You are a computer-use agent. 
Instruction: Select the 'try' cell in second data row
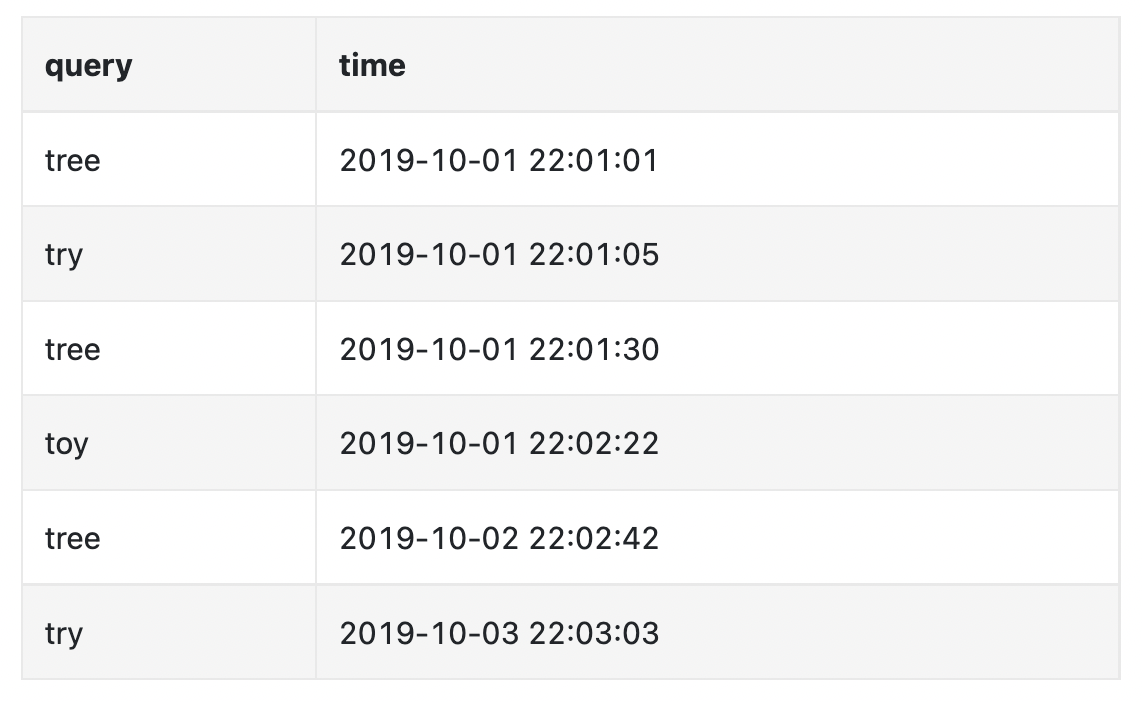tap(64, 255)
